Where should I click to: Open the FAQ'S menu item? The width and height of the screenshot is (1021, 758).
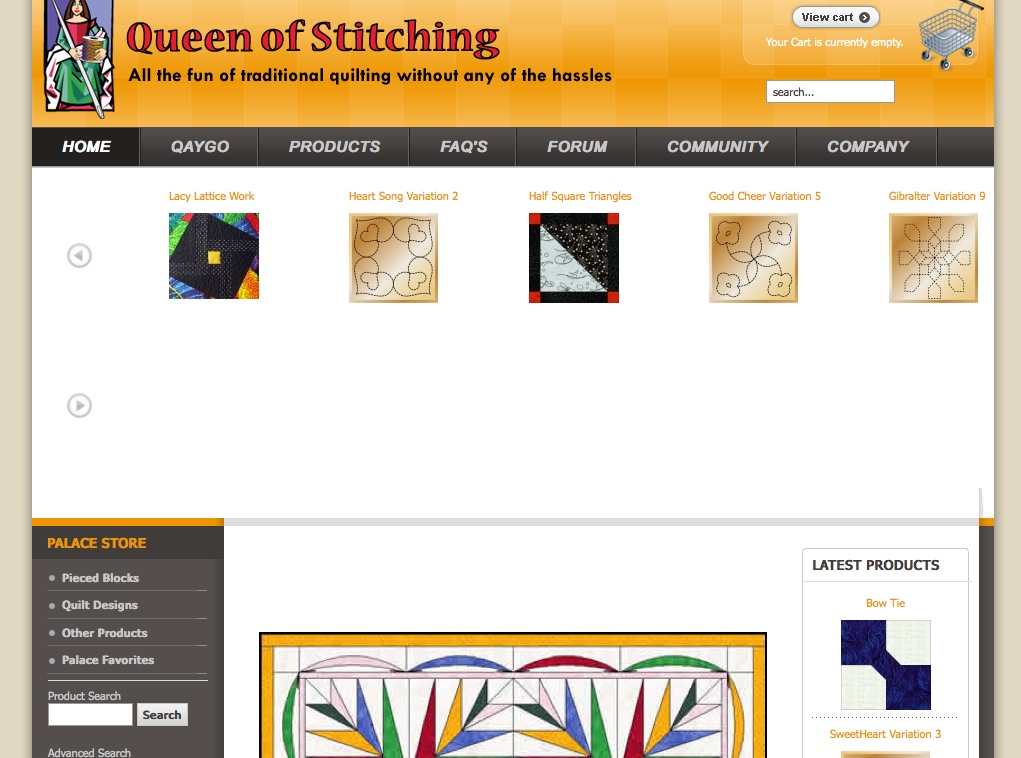coord(463,147)
